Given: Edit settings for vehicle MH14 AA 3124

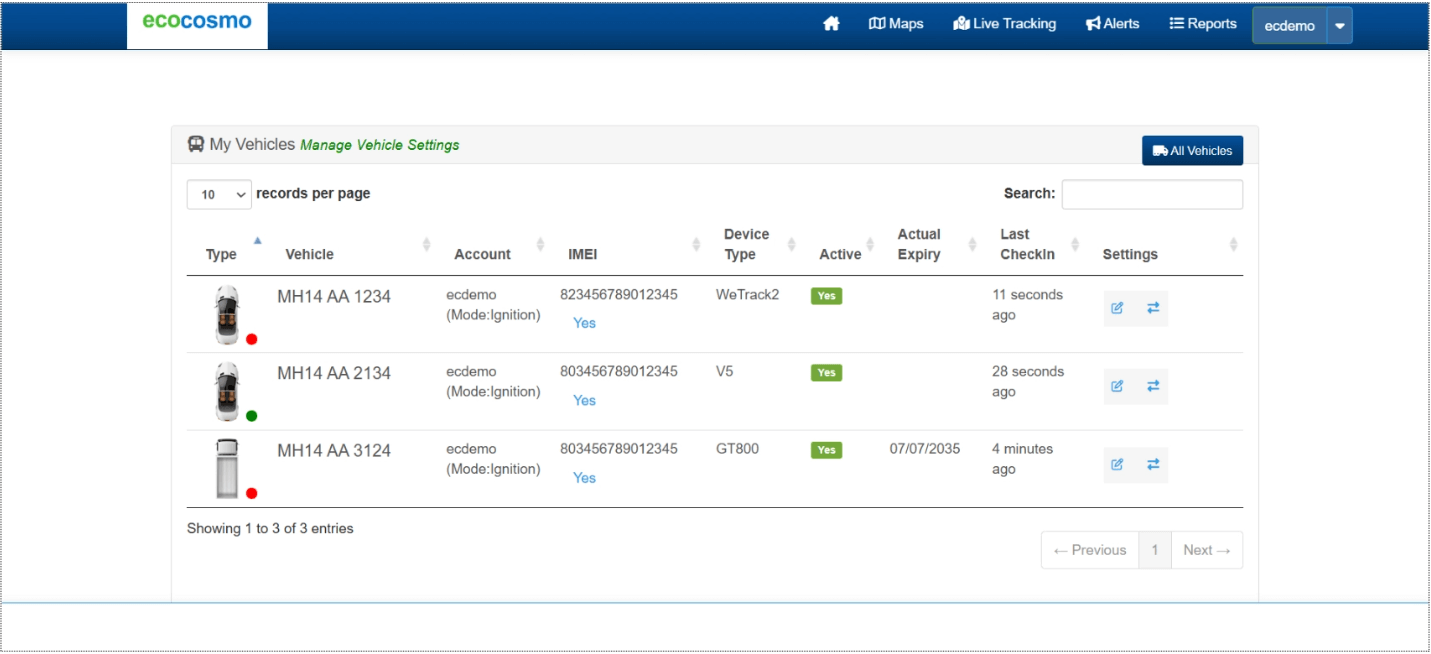Looking at the screenshot, I should 1117,464.
